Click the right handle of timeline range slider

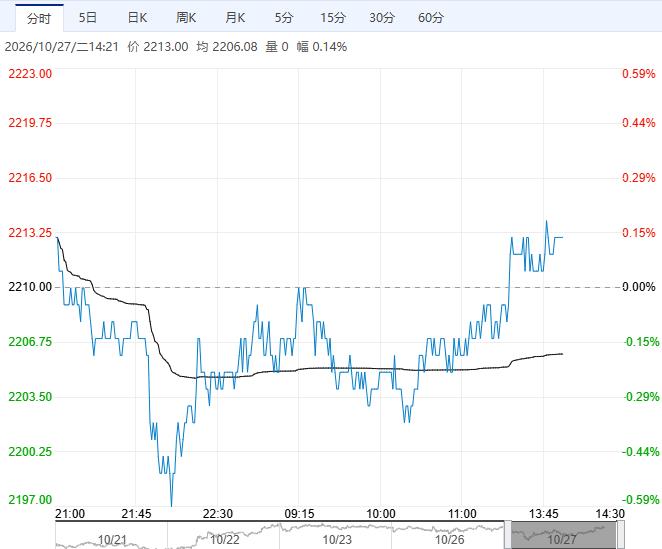[620, 535]
